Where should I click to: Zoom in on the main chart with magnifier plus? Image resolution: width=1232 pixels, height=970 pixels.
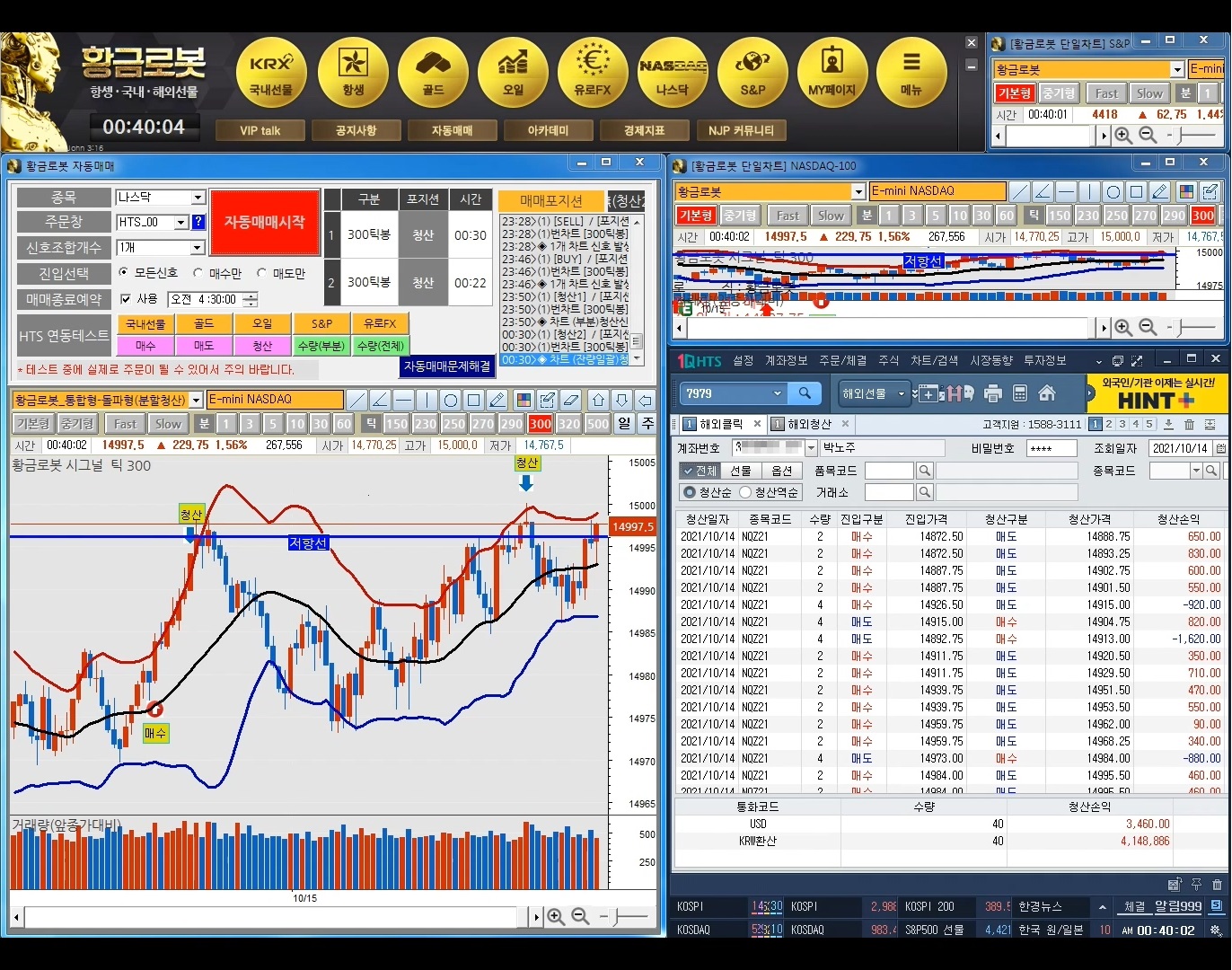pyautogui.click(x=556, y=916)
